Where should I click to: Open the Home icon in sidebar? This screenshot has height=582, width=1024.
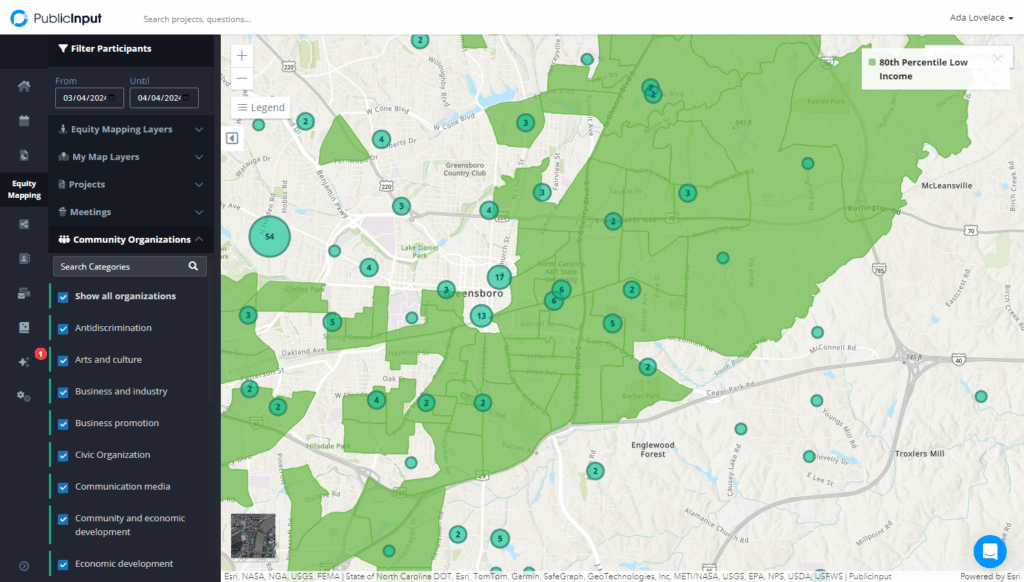click(24, 86)
